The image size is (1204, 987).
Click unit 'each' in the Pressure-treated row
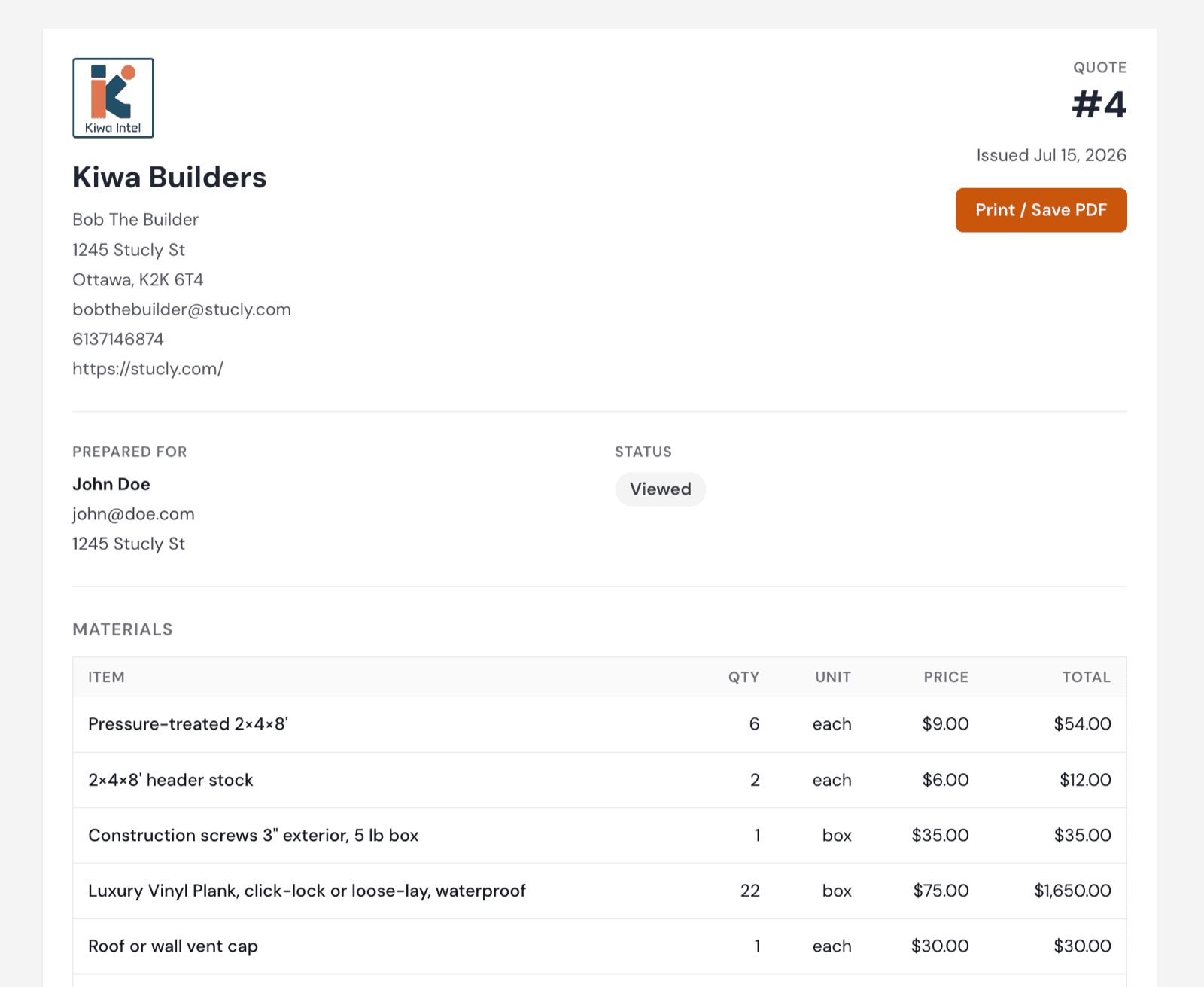coord(832,724)
